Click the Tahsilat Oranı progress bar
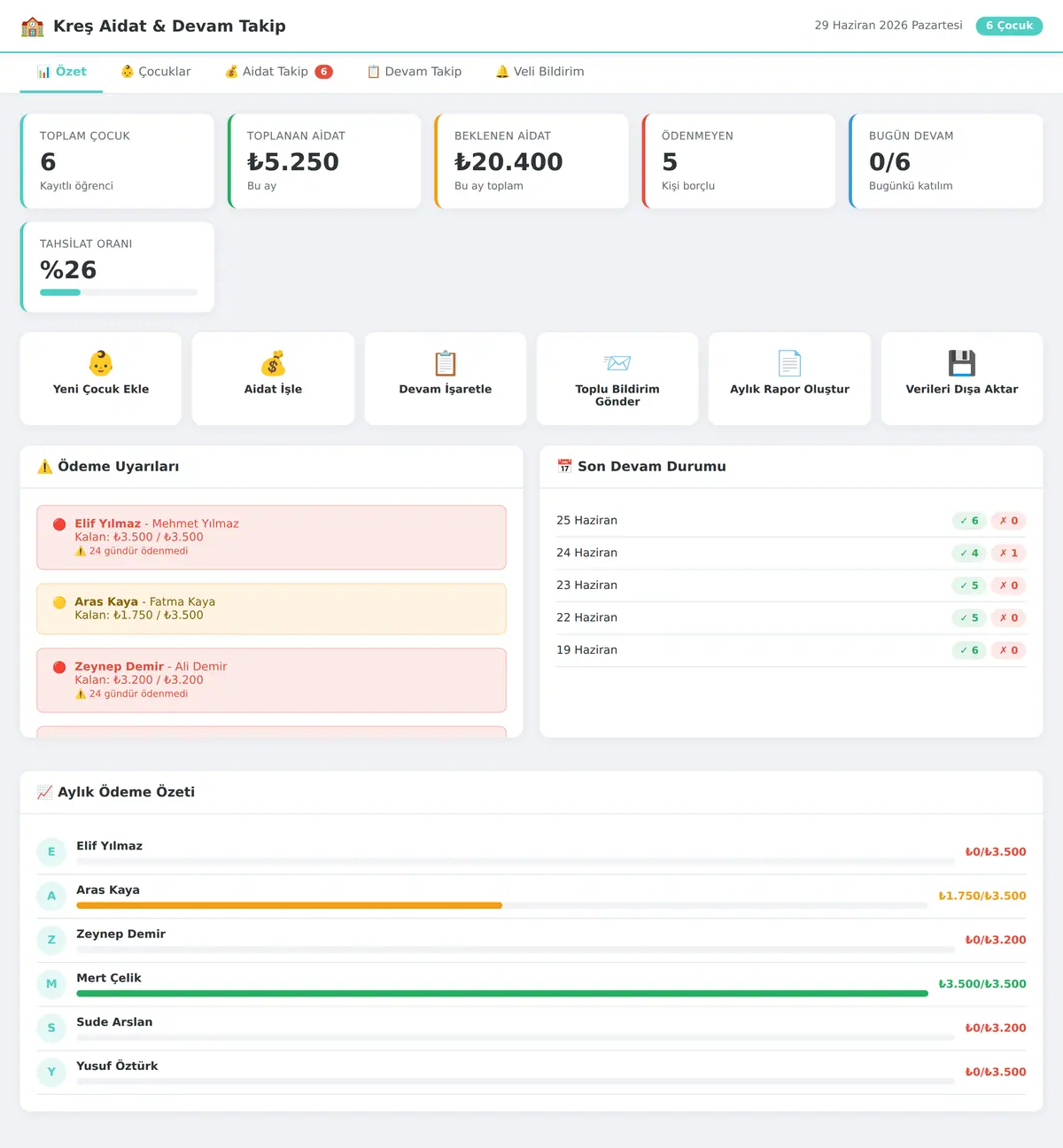Screen dimensions: 1063x1148 point(119,292)
